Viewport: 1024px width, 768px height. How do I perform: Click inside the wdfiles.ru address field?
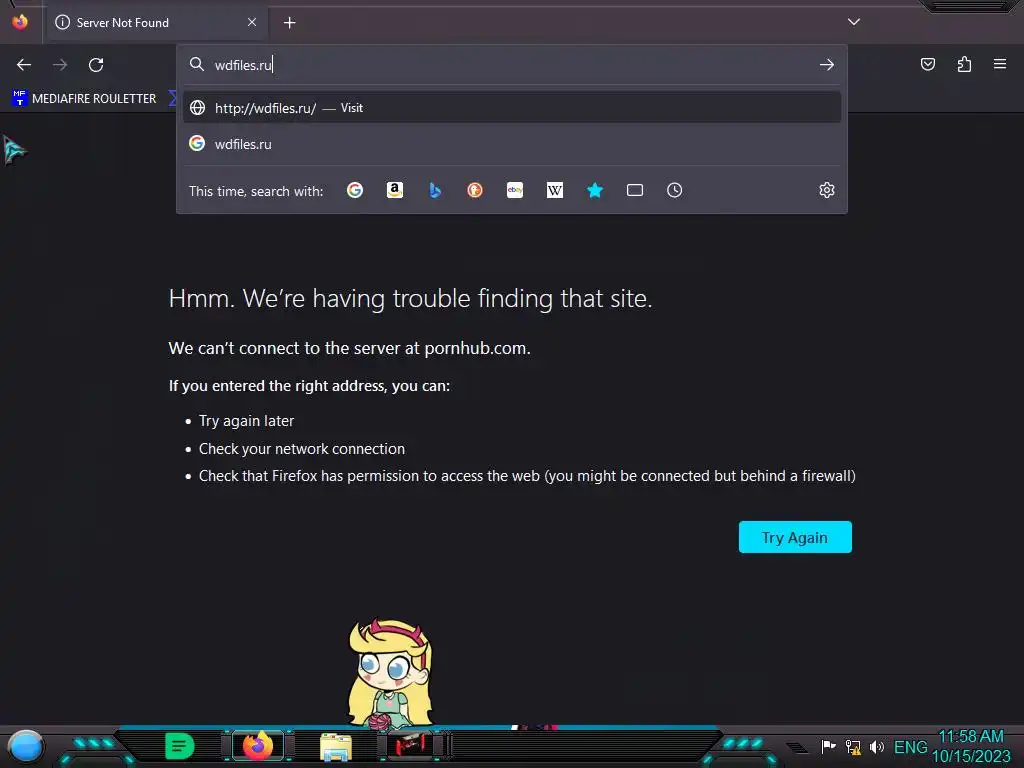click(511, 65)
